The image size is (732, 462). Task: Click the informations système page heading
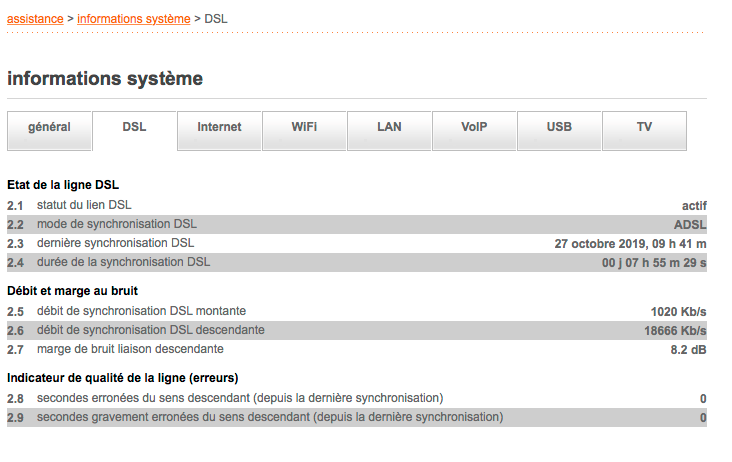105,78
